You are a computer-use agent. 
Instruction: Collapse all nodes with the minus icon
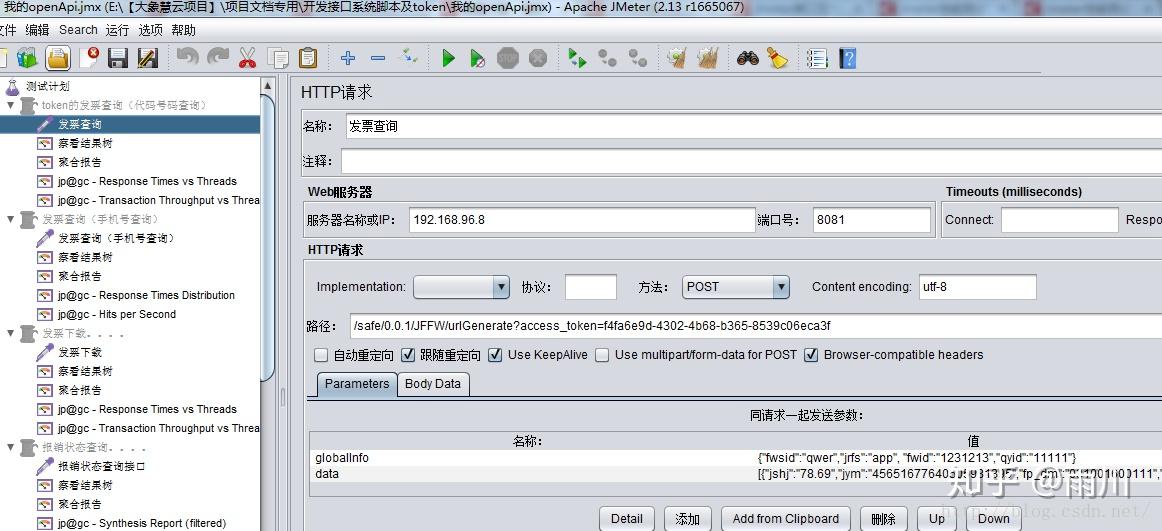[x=378, y=58]
